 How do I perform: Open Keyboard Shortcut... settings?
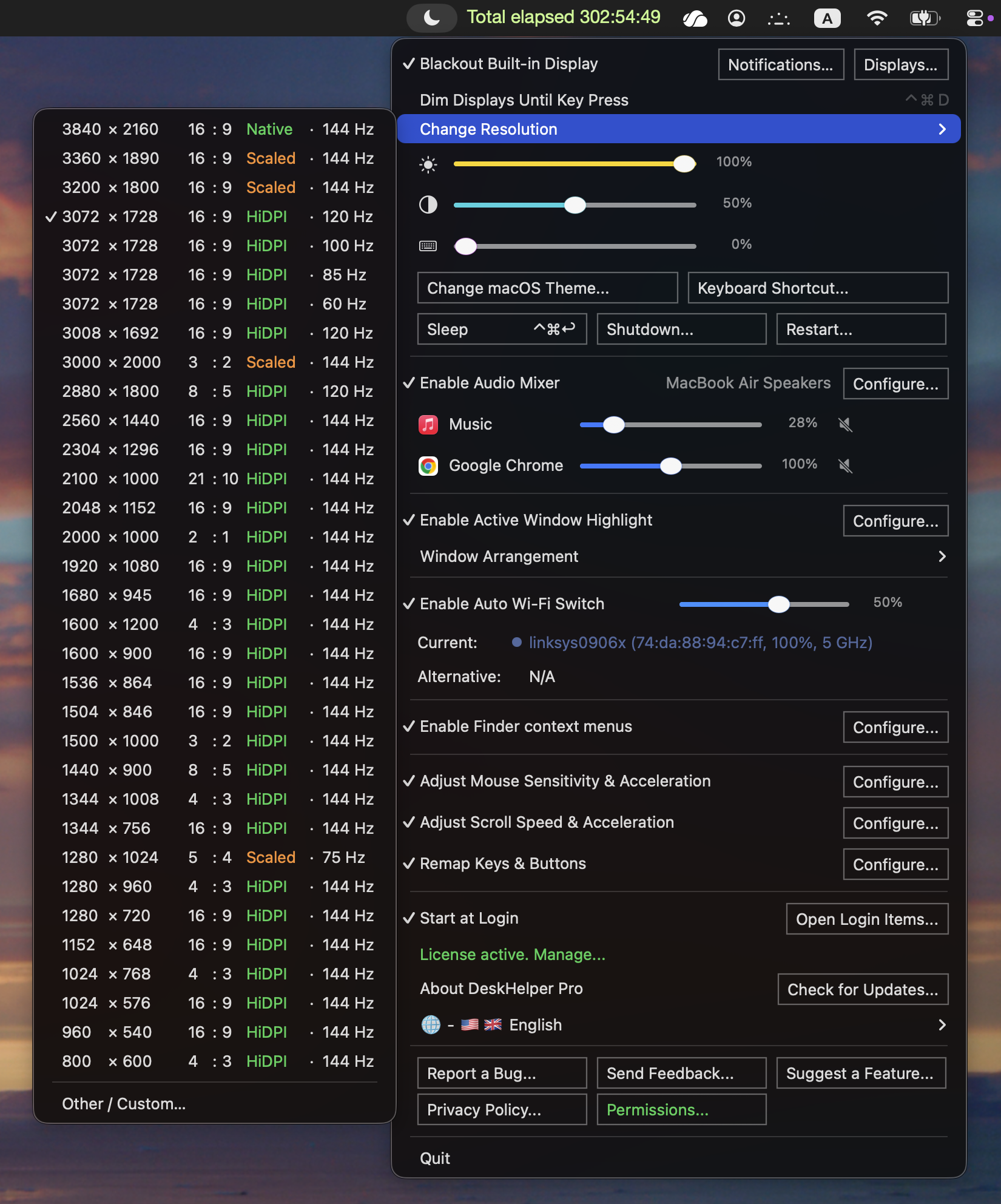[818, 288]
